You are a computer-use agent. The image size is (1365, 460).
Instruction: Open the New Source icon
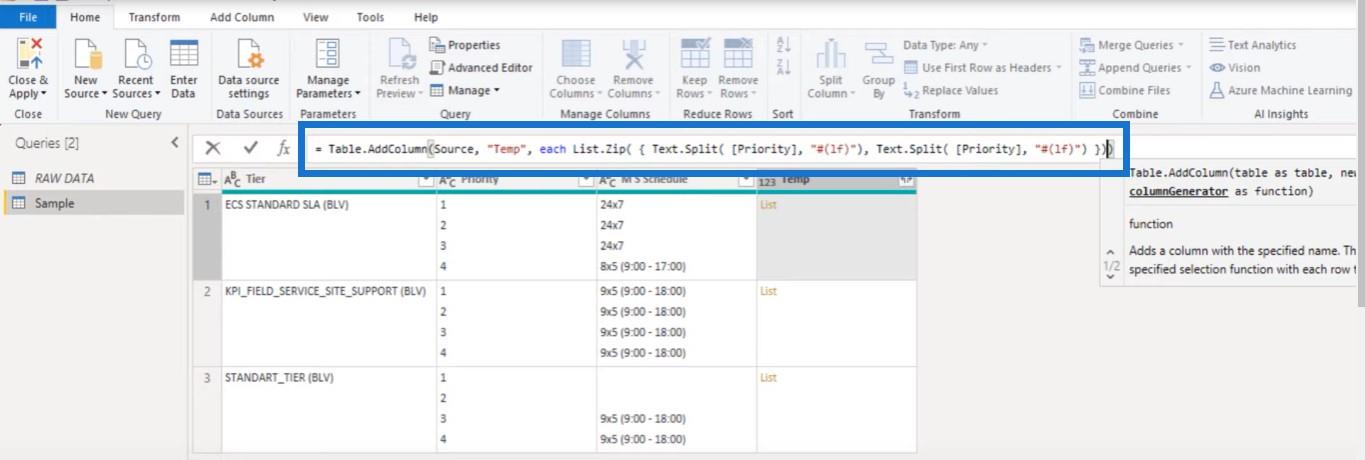(x=86, y=54)
